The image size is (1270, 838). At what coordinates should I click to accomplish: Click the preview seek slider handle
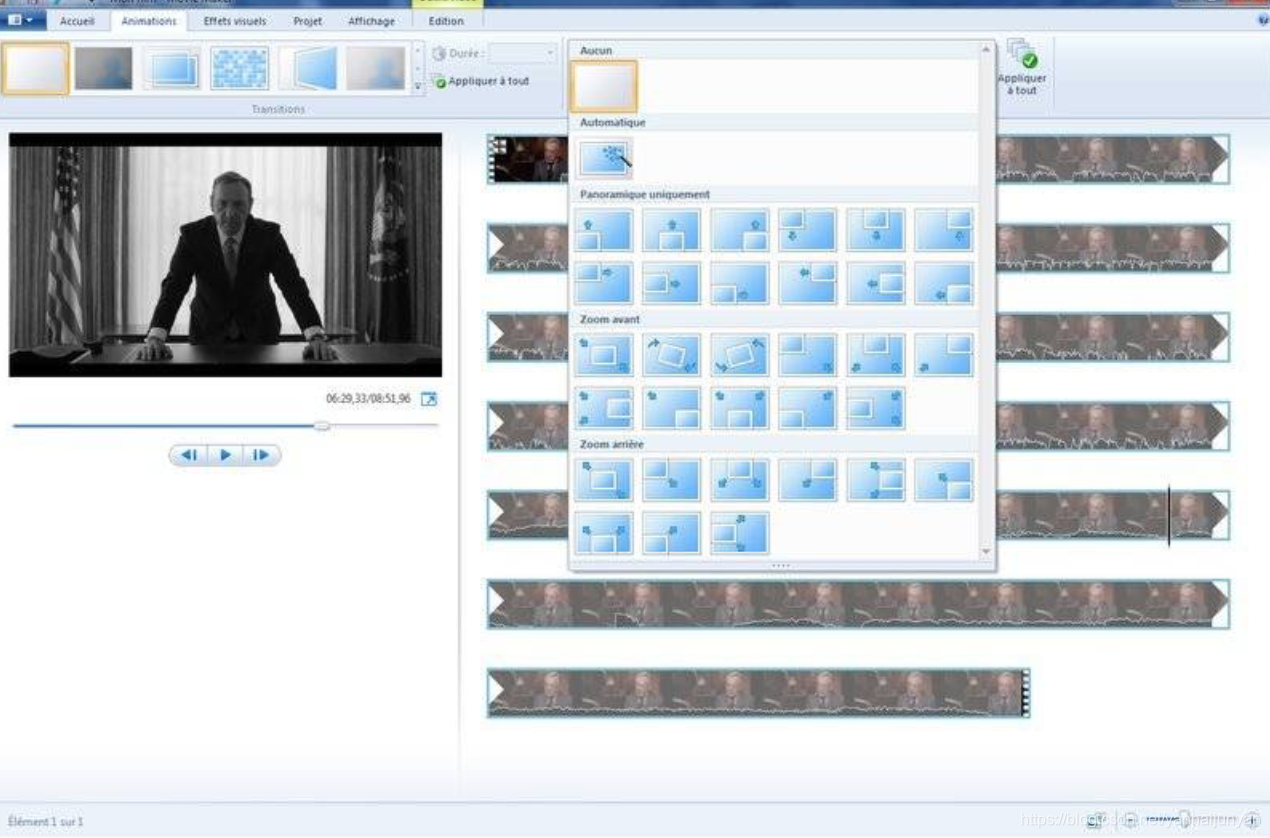pyautogui.click(x=322, y=426)
